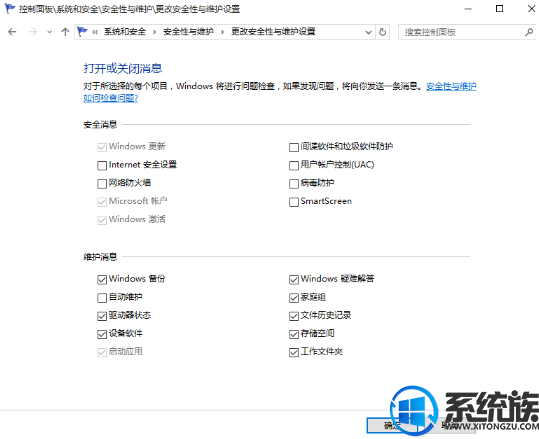Click the greyed Microsoft 帐户 checkbox
The image size is (539, 439).
pyautogui.click(x=102, y=202)
